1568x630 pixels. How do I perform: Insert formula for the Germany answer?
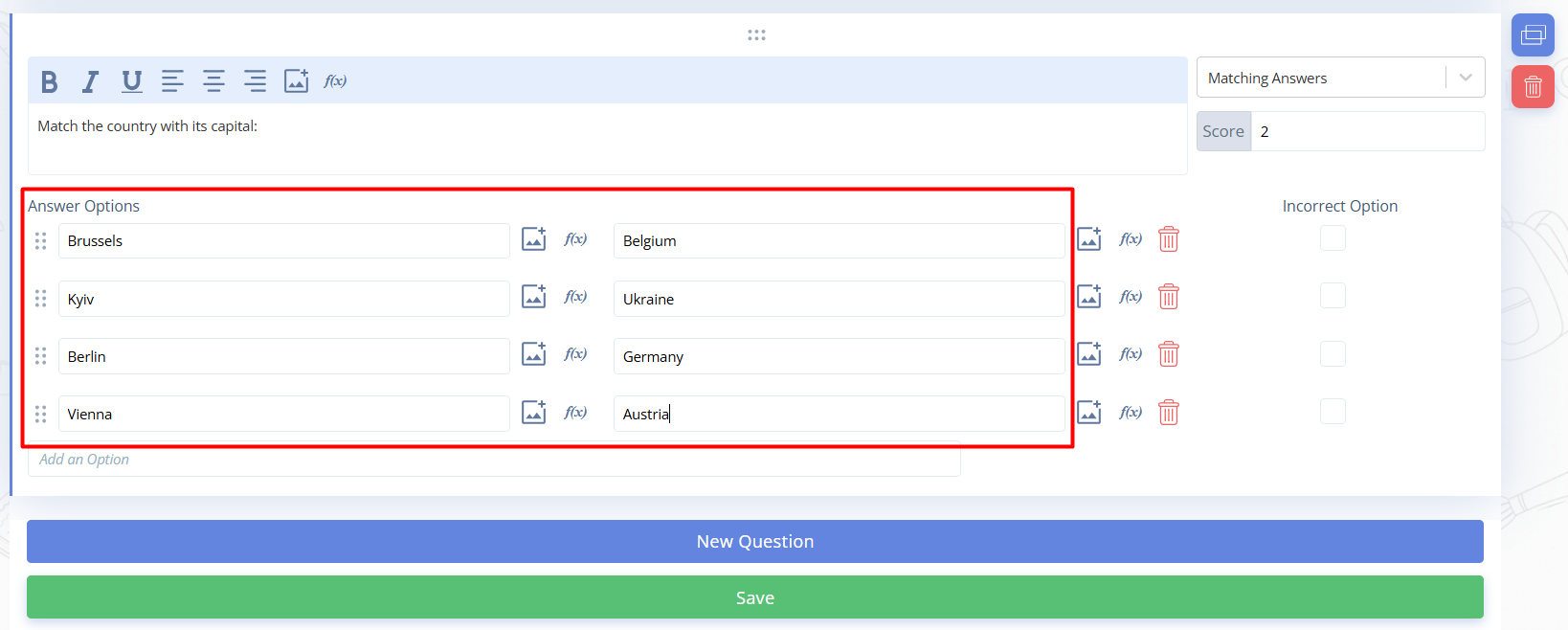[x=1131, y=354]
